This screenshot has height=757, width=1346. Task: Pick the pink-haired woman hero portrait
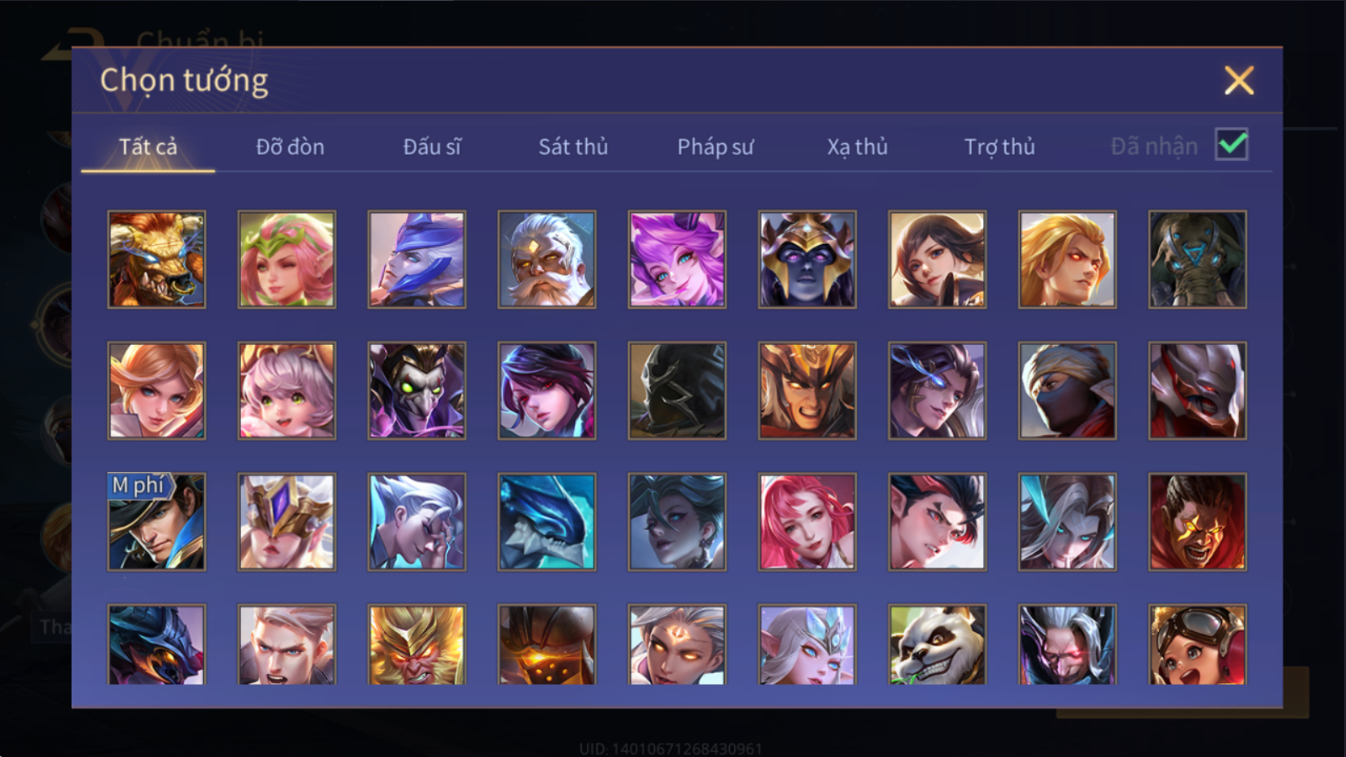(x=807, y=522)
